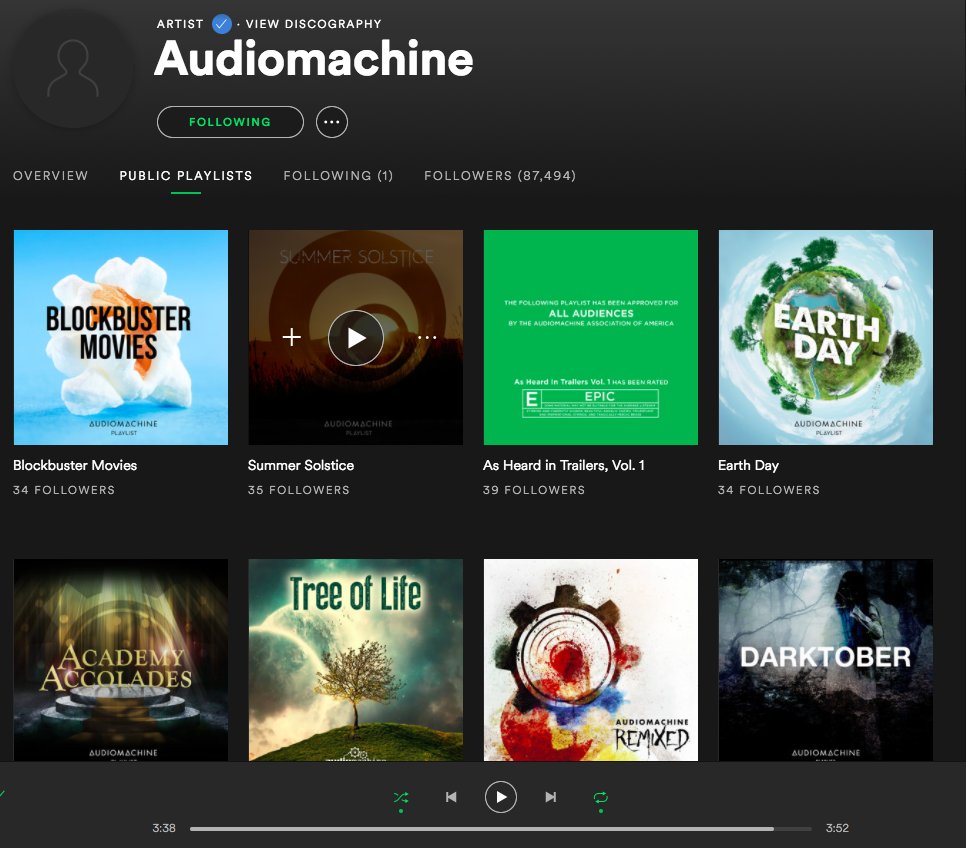This screenshot has height=848, width=966.
Task: Open the Blockbuster Movies playlist cover
Action: [121, 337]
